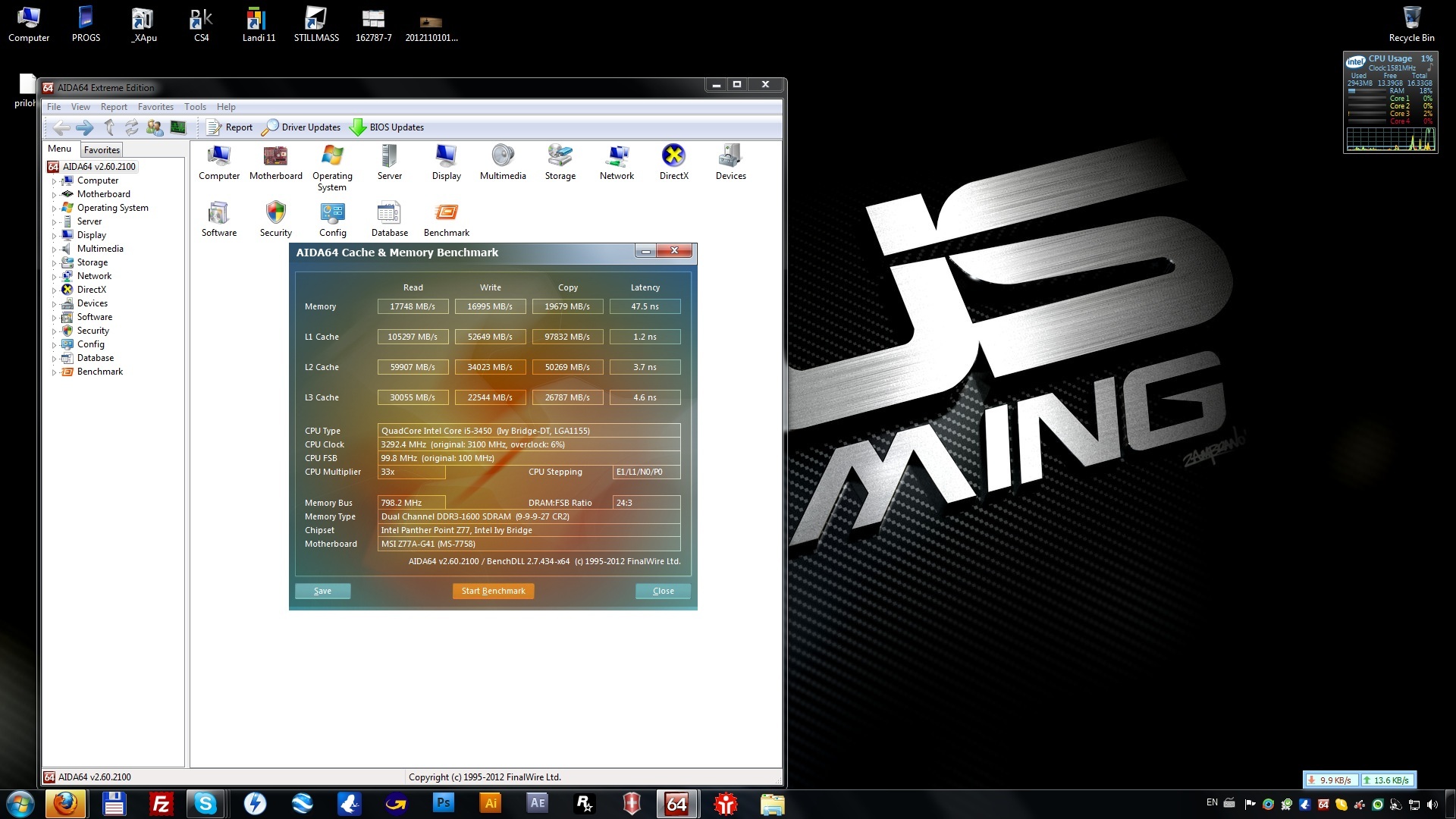The image size is (1456, 819).
Task: Open the Multimedia category icon in main pane
Action: [503, 162]
